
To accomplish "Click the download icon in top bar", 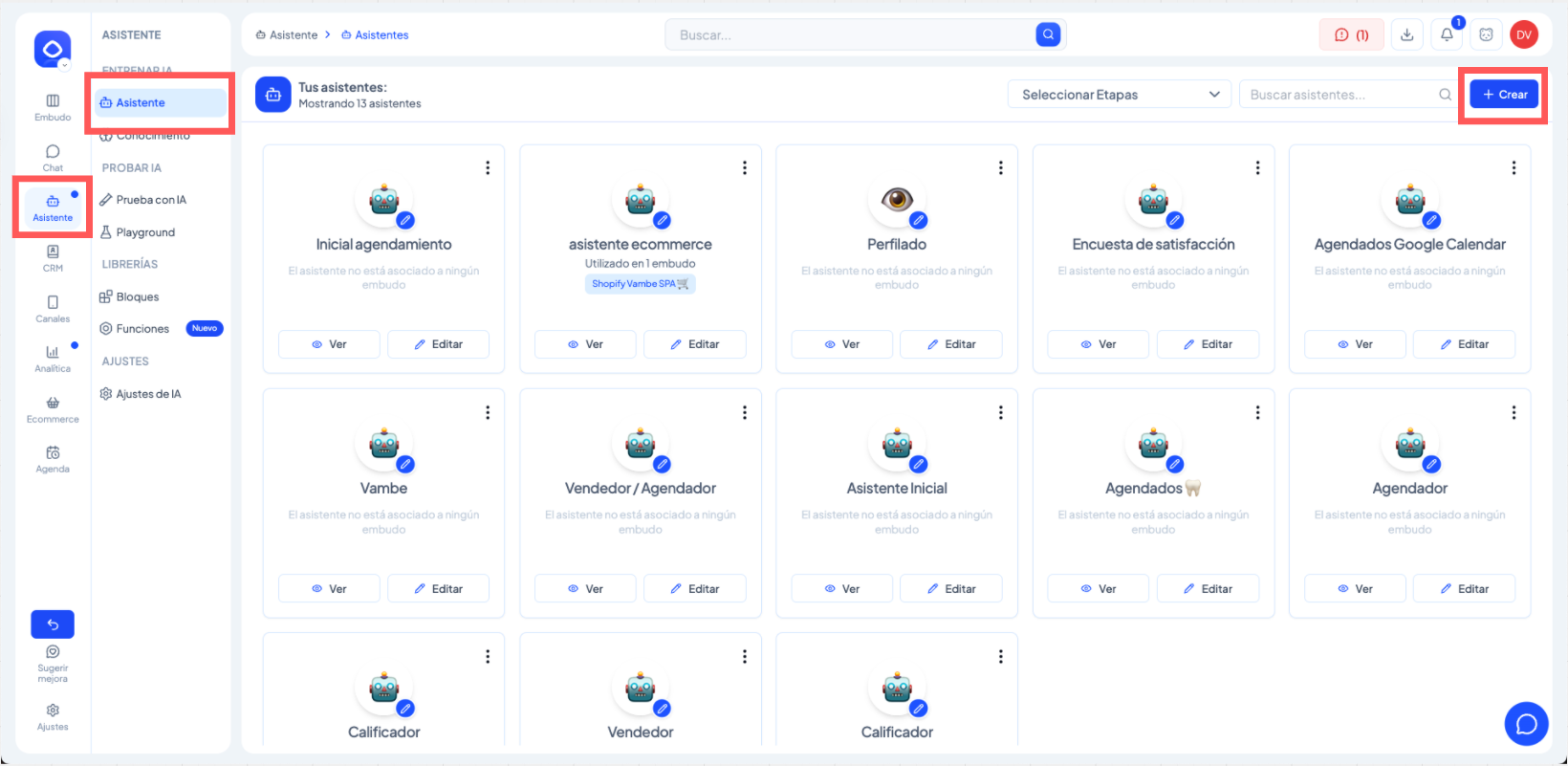I will pyautogui.click(x=1406, y=35).
